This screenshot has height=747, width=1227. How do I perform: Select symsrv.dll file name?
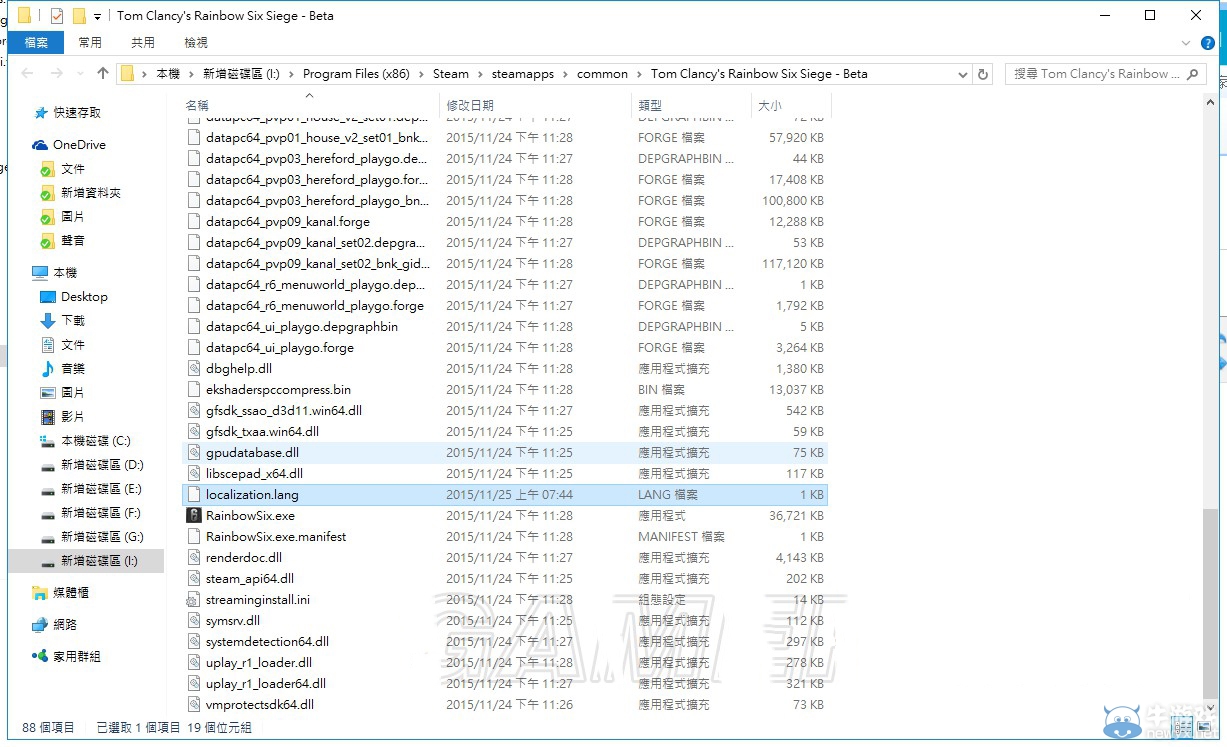point(233,621)
